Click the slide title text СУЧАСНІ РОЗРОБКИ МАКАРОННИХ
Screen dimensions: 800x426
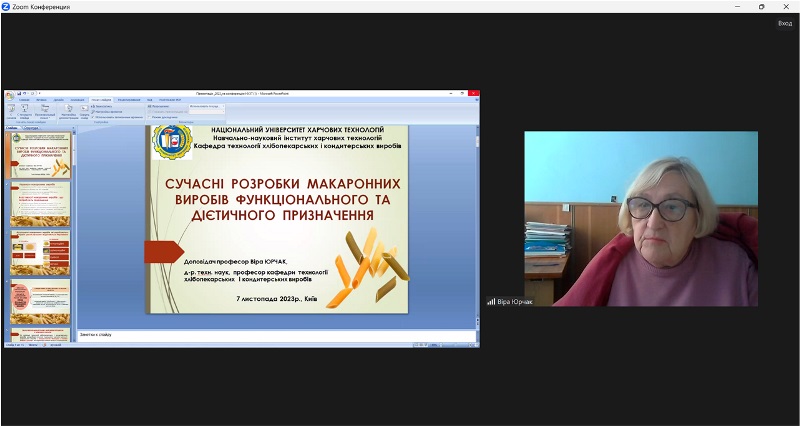coord(283,184)
